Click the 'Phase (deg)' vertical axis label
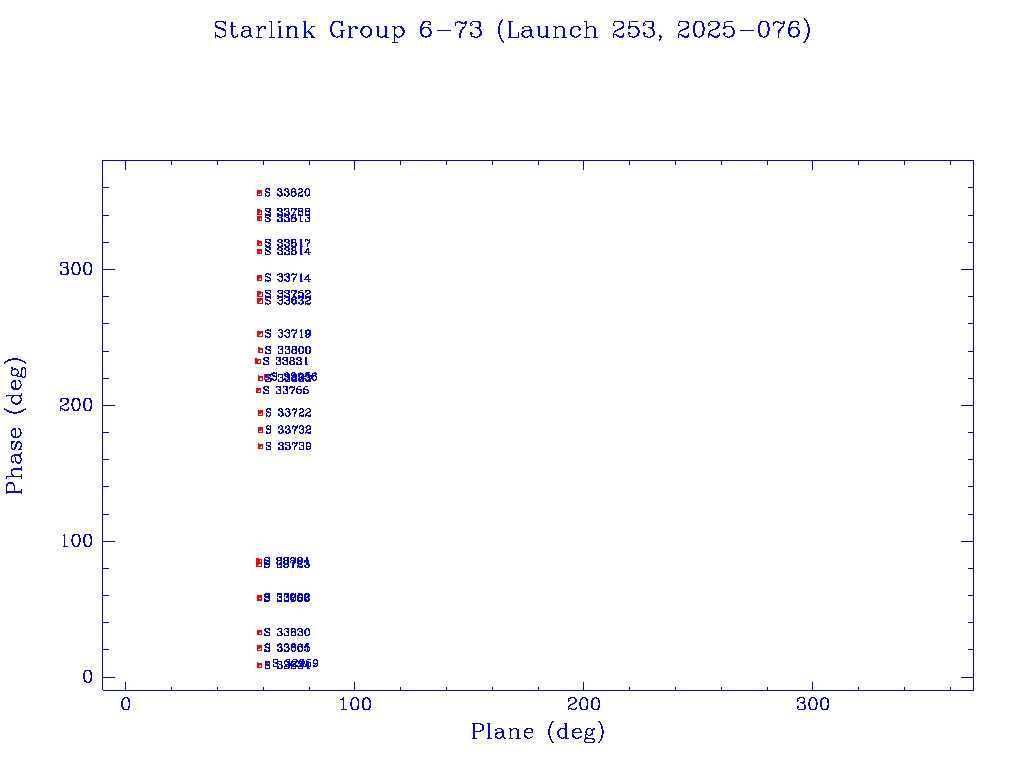Viewport: 1024px width, 768px height. pos(14,426)
